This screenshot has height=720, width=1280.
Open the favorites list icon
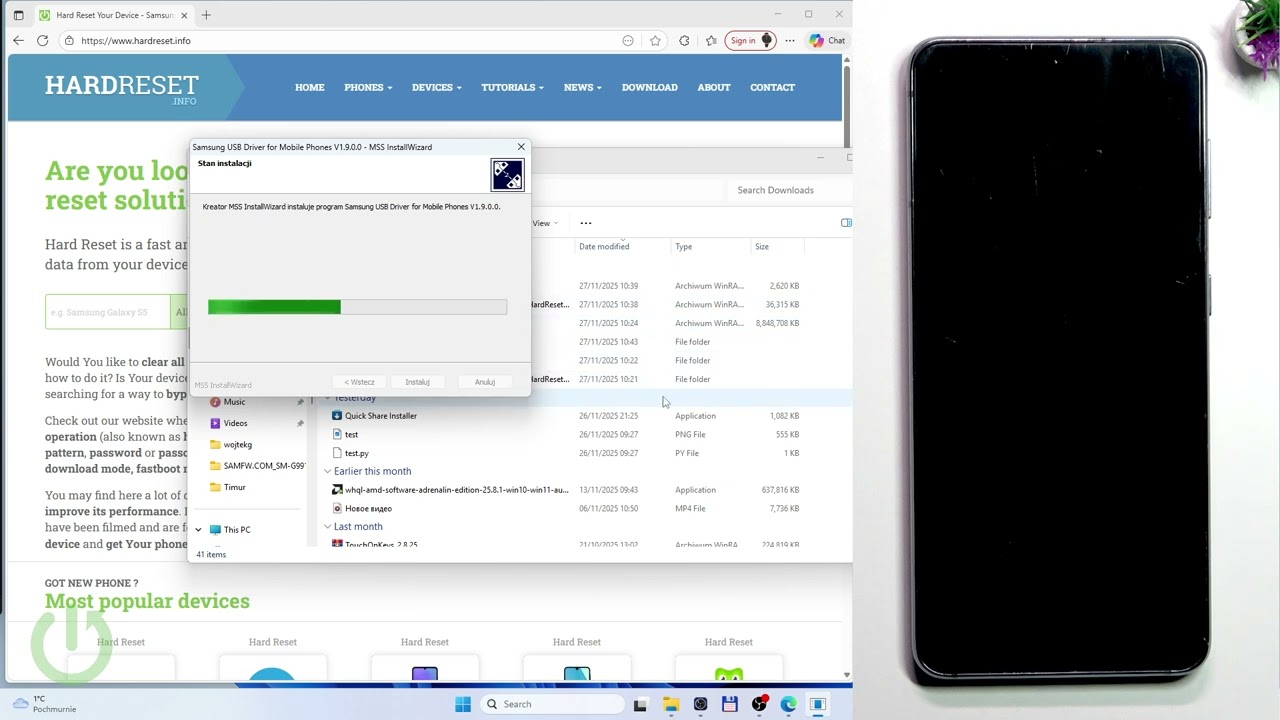[x=711, y=41]
